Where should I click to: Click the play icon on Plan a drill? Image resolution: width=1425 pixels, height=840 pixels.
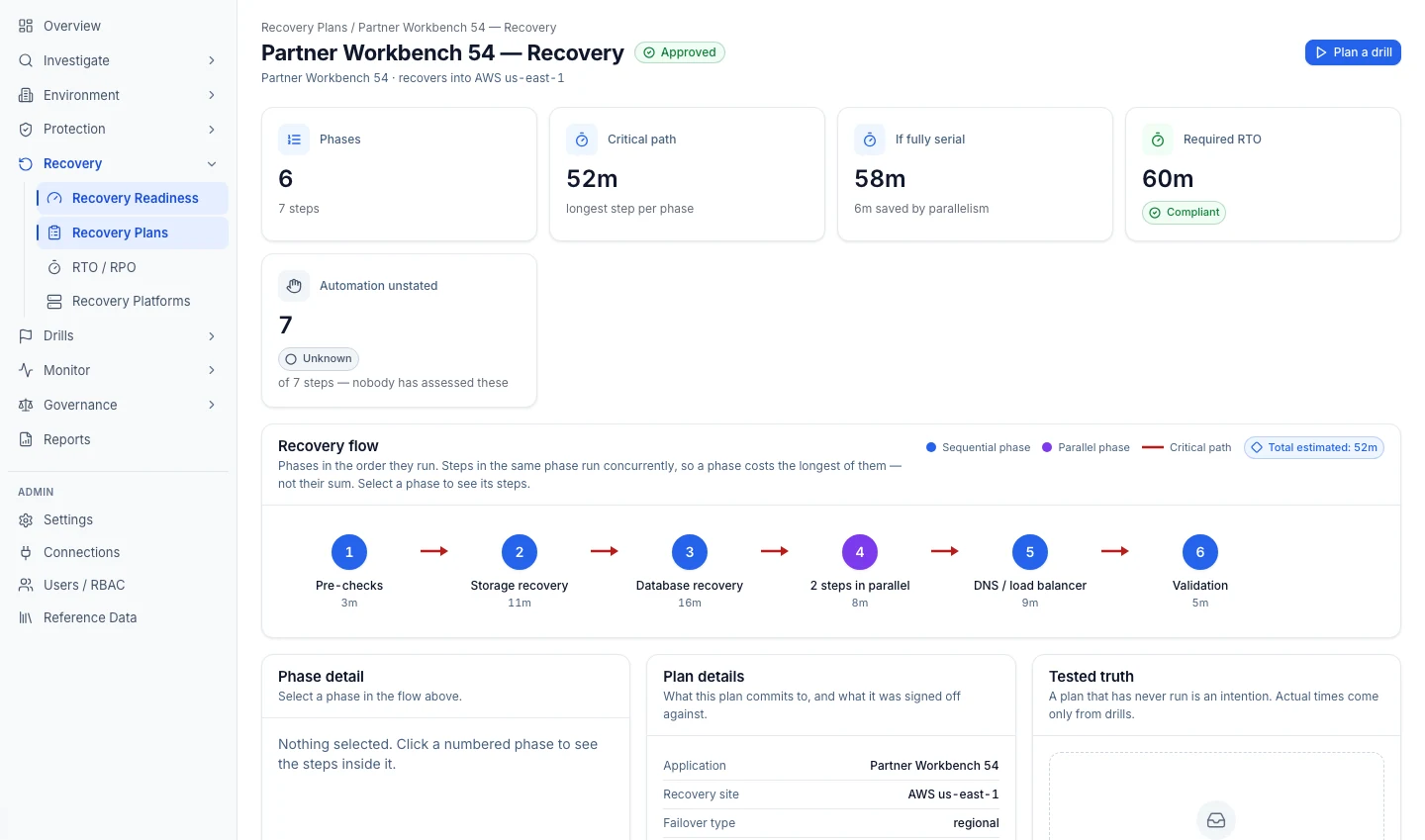(x=1321, y=52)
